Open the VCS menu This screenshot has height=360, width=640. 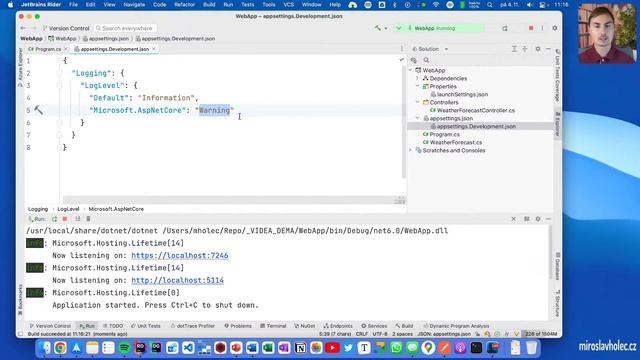coord(289,5)
